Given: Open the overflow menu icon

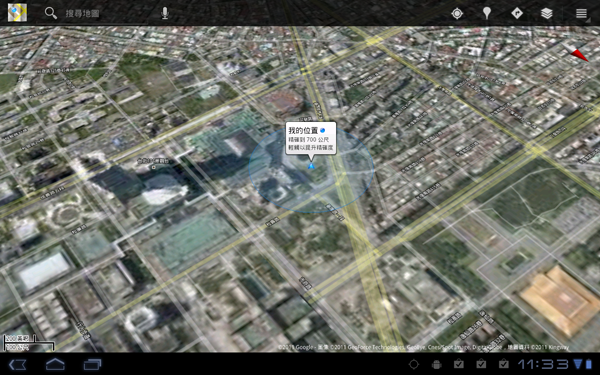Looking at the screenshot, I should pyautogui.click(x=581, y=13).
